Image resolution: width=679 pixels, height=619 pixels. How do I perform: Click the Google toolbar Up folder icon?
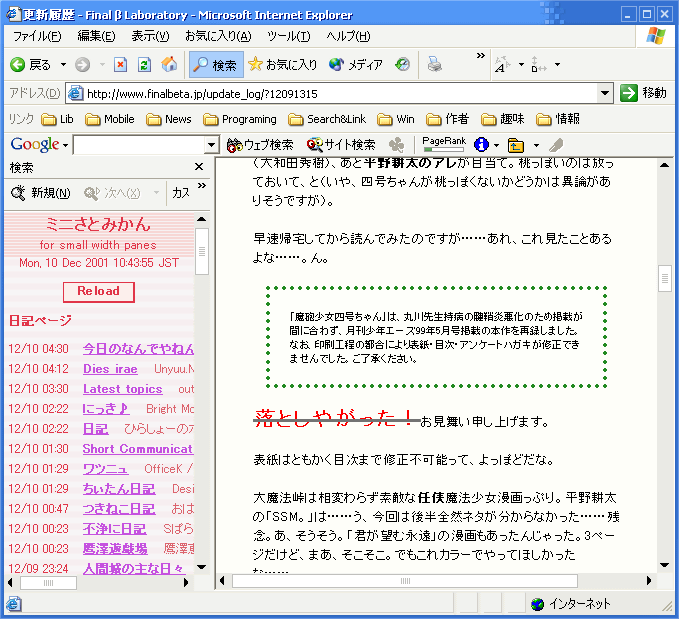click(x=516, y=146)
